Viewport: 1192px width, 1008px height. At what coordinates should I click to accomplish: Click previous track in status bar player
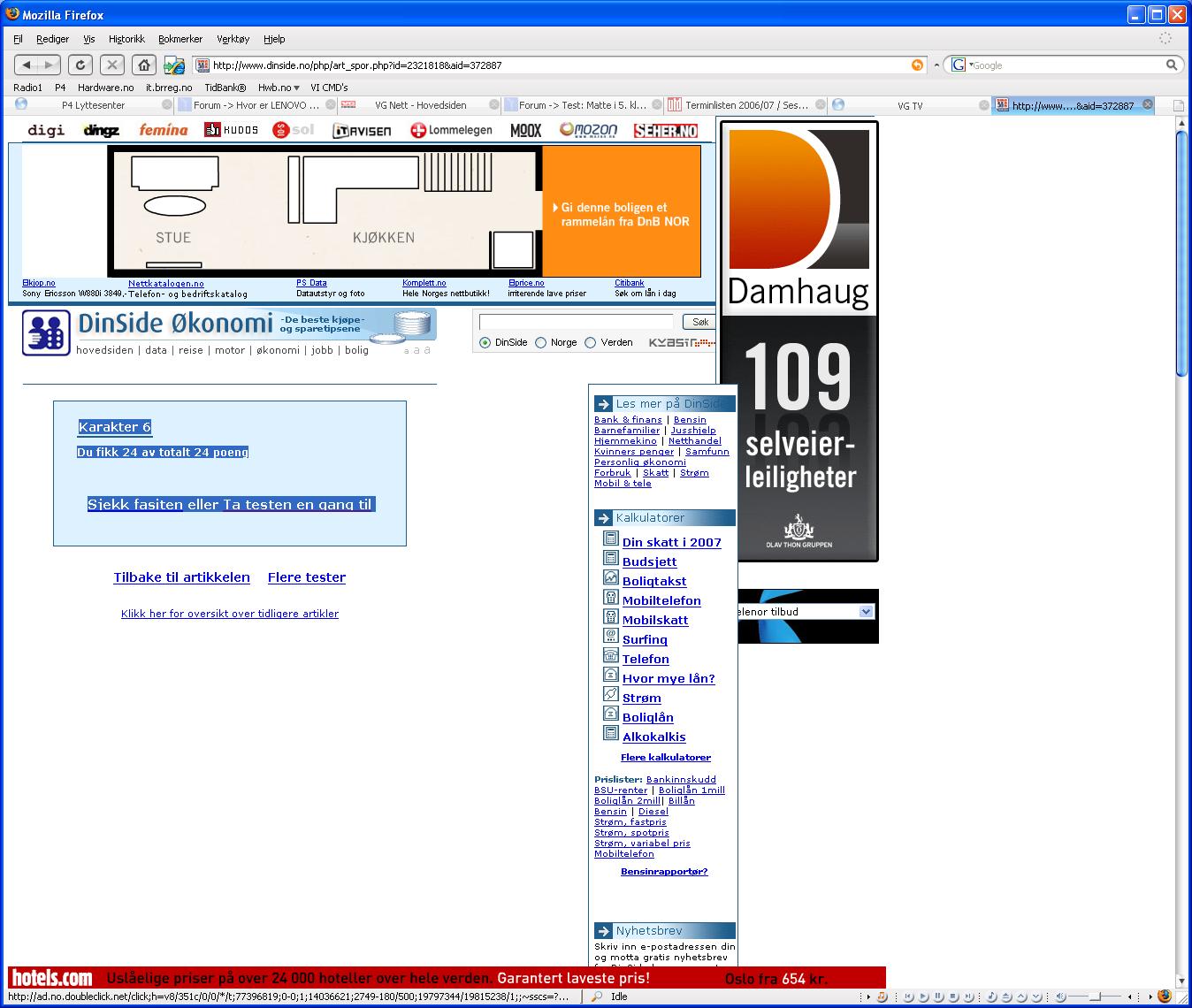(908, 997)
